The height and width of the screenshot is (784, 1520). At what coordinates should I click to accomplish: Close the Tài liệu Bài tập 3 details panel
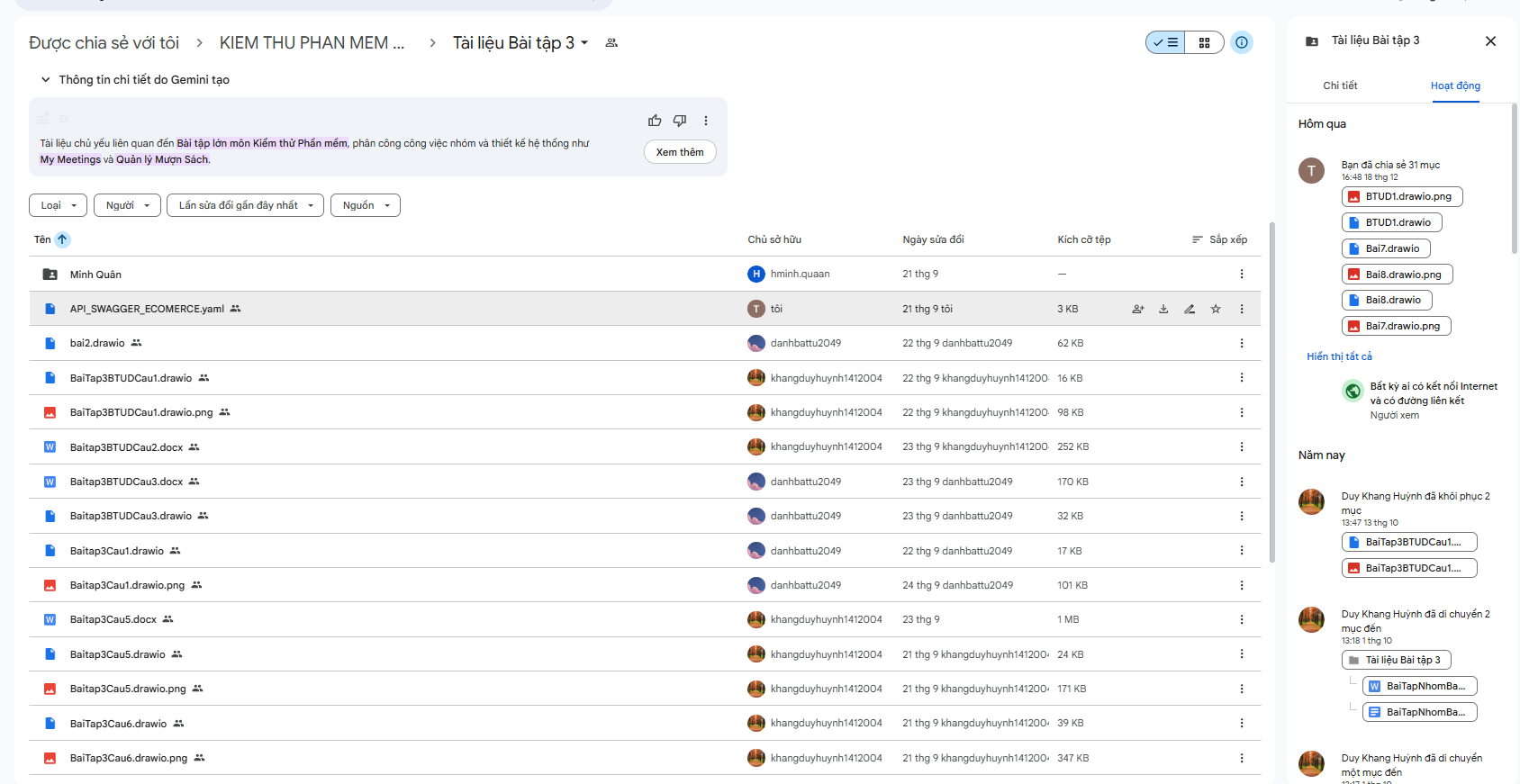[1490, 41]
